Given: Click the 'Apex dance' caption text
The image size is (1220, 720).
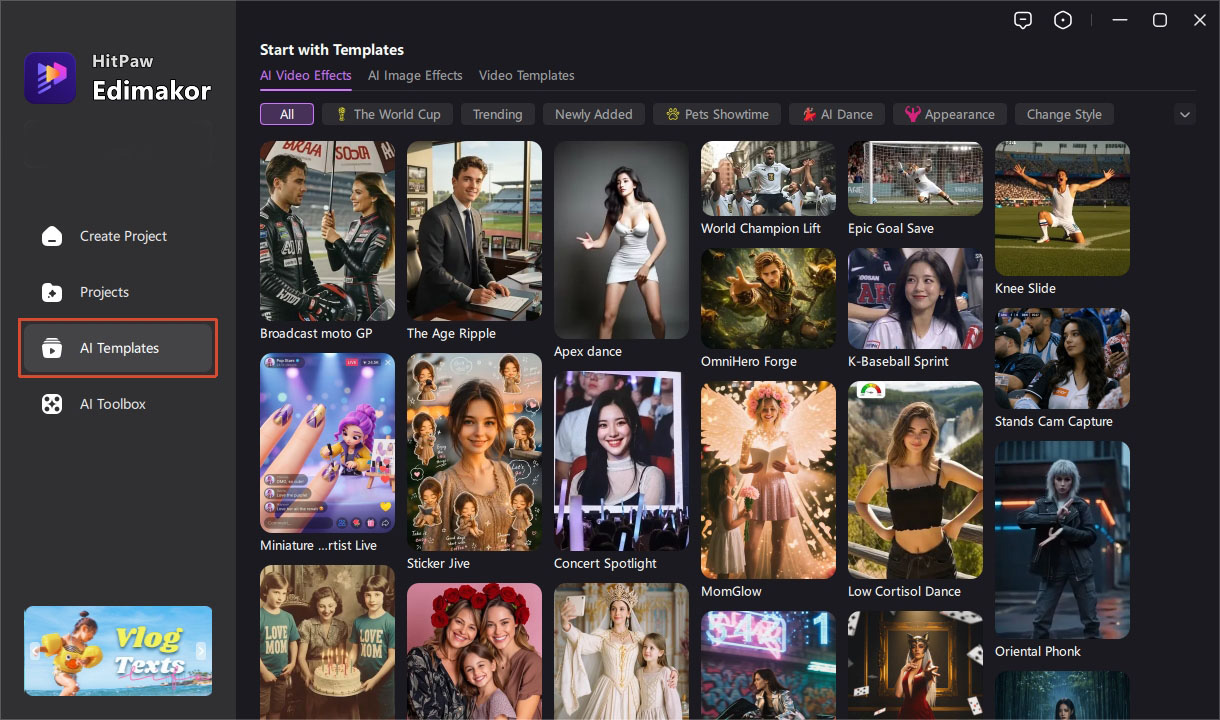Looking at the screenshot, I should 588,351.
